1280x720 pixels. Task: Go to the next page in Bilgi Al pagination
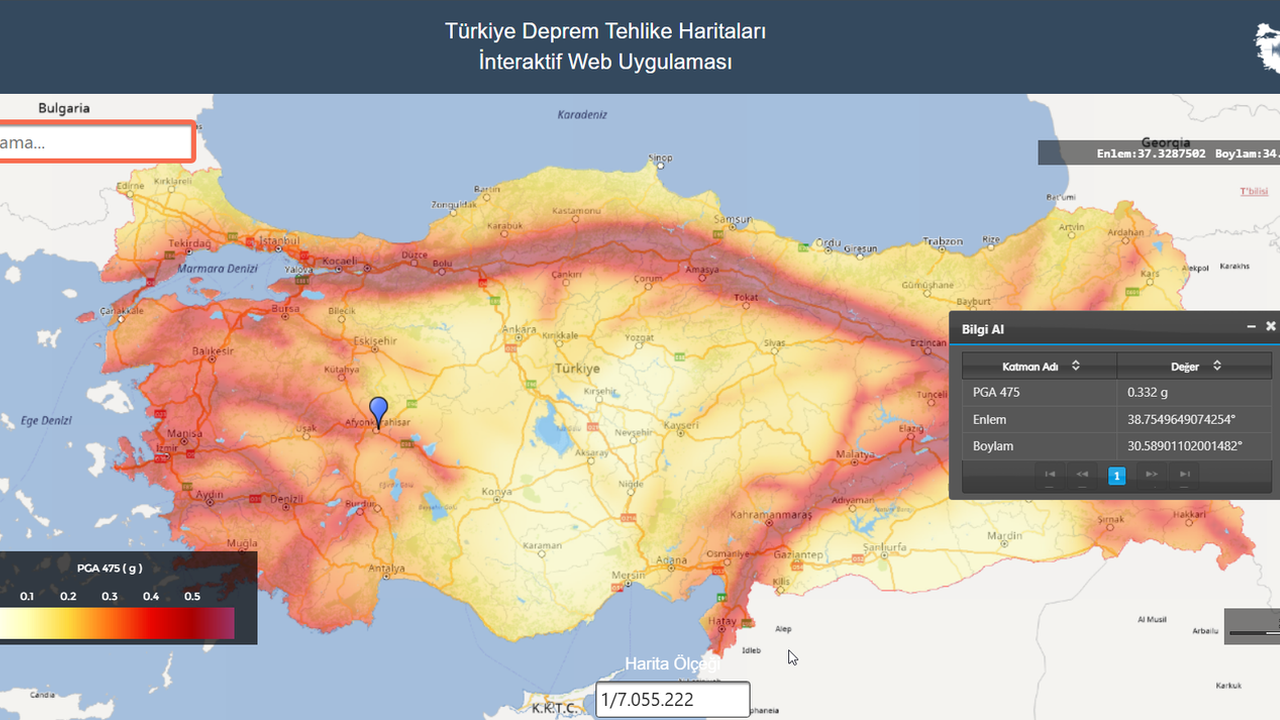point(1150,475)
